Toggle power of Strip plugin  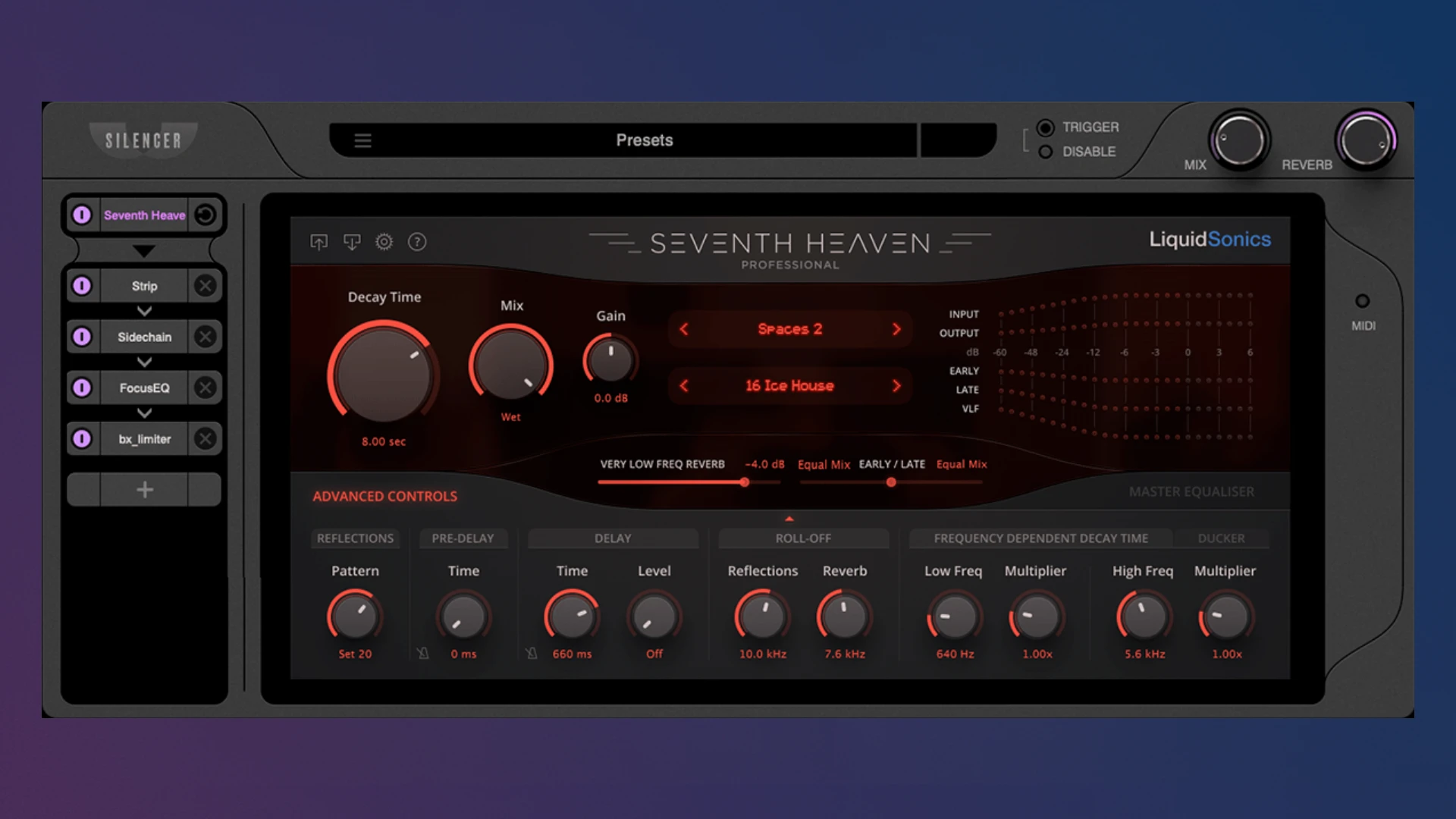tap(82, 286)
